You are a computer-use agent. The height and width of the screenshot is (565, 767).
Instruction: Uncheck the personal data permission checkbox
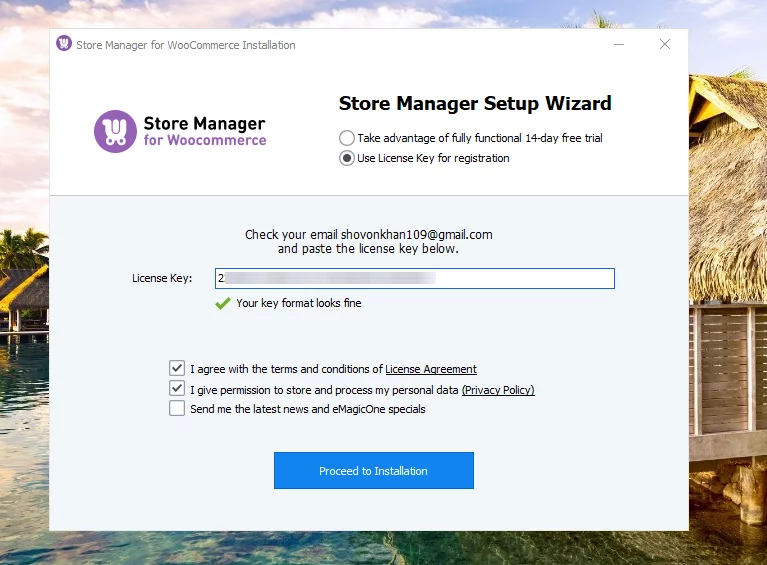click(x=177, y=389)
